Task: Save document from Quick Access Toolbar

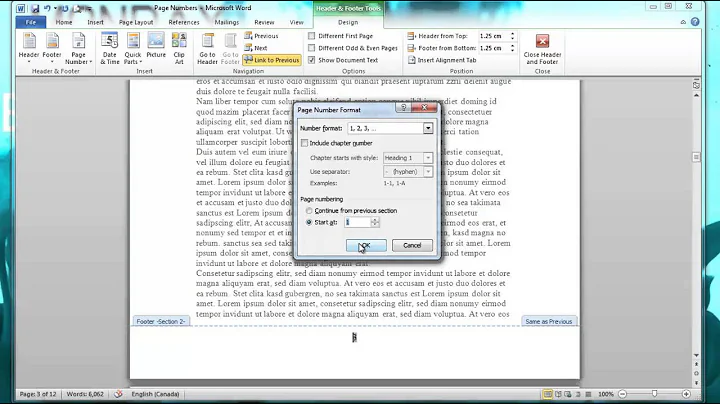Action: pyautogui.click(x=35, y=8)
